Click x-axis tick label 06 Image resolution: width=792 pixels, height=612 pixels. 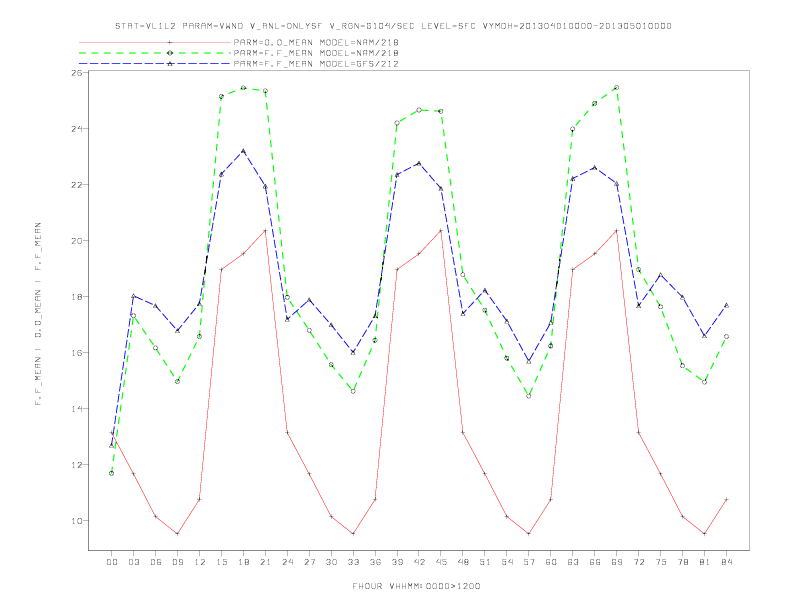pos(156,562)
